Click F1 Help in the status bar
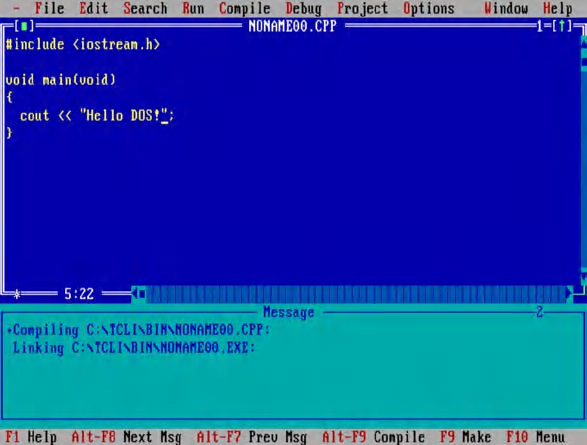Screen dimensions: 587x445 pos(31,437)
